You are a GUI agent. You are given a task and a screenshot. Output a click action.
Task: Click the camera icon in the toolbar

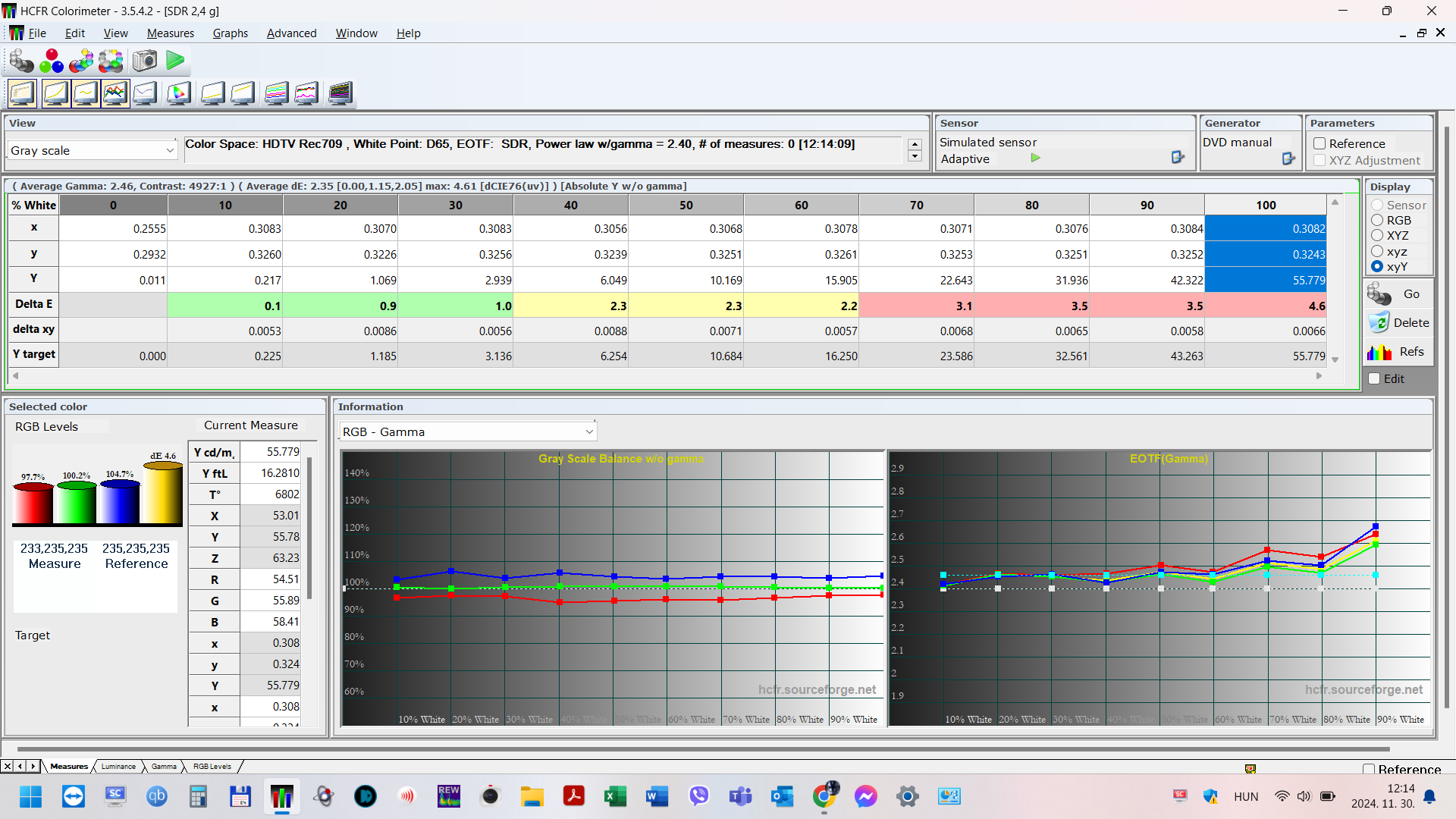144,61
